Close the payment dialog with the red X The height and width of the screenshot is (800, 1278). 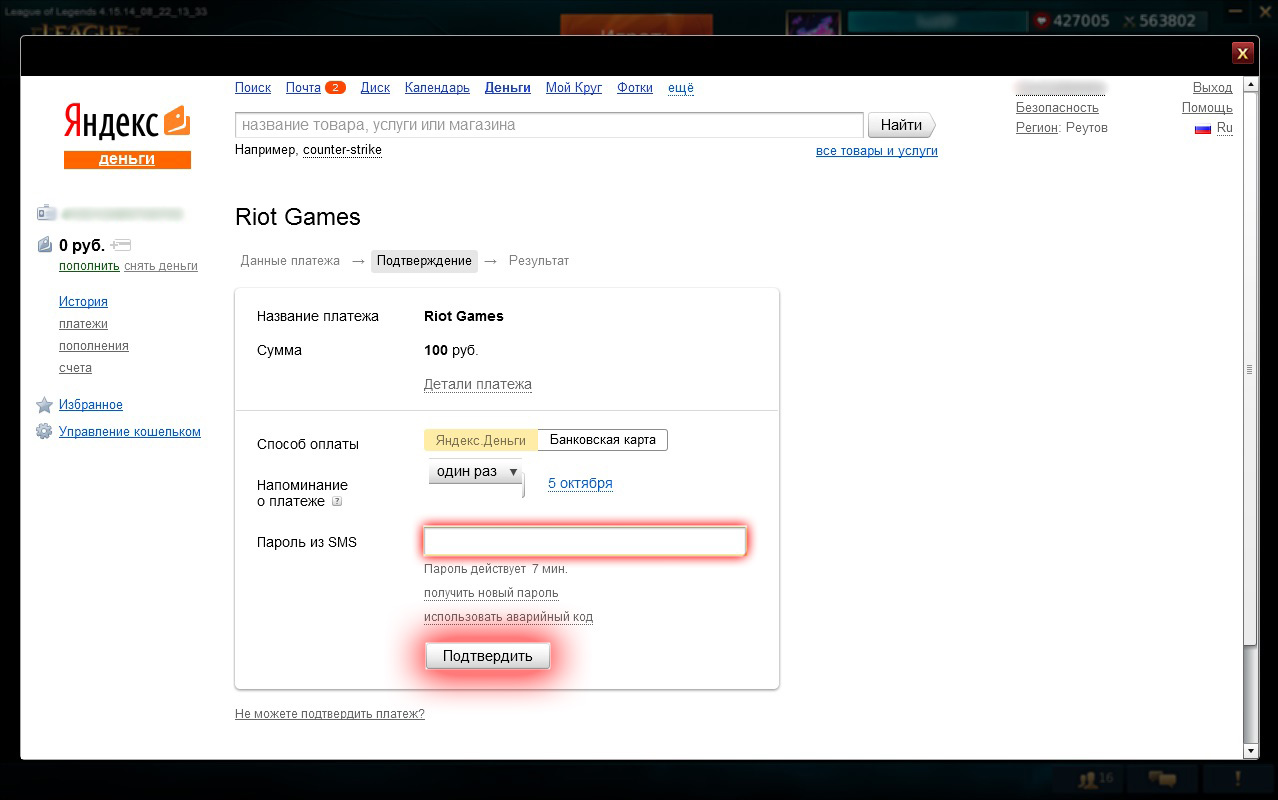pos(1242,54)
